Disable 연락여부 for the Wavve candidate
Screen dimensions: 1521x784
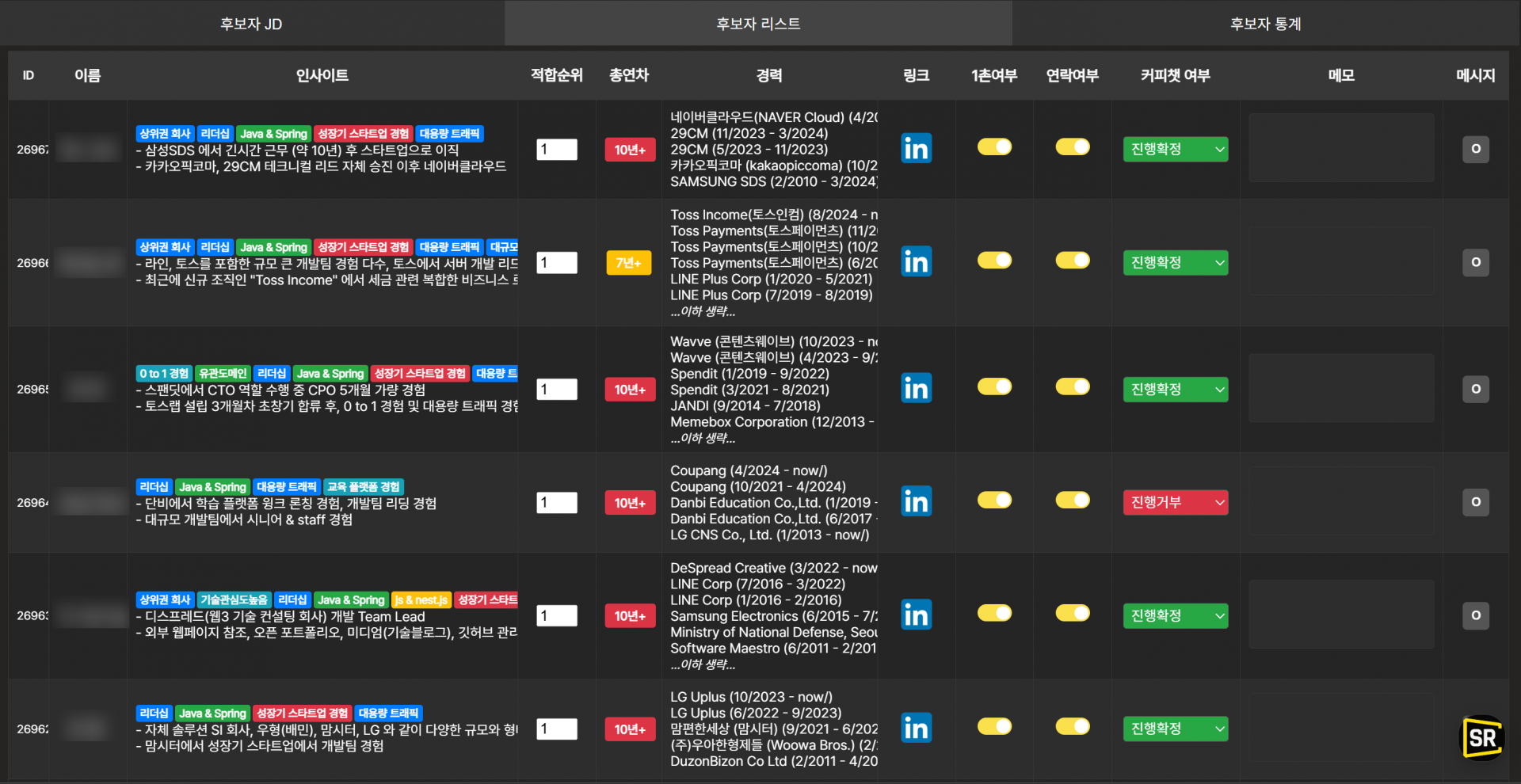click(x=1073, y=386)
